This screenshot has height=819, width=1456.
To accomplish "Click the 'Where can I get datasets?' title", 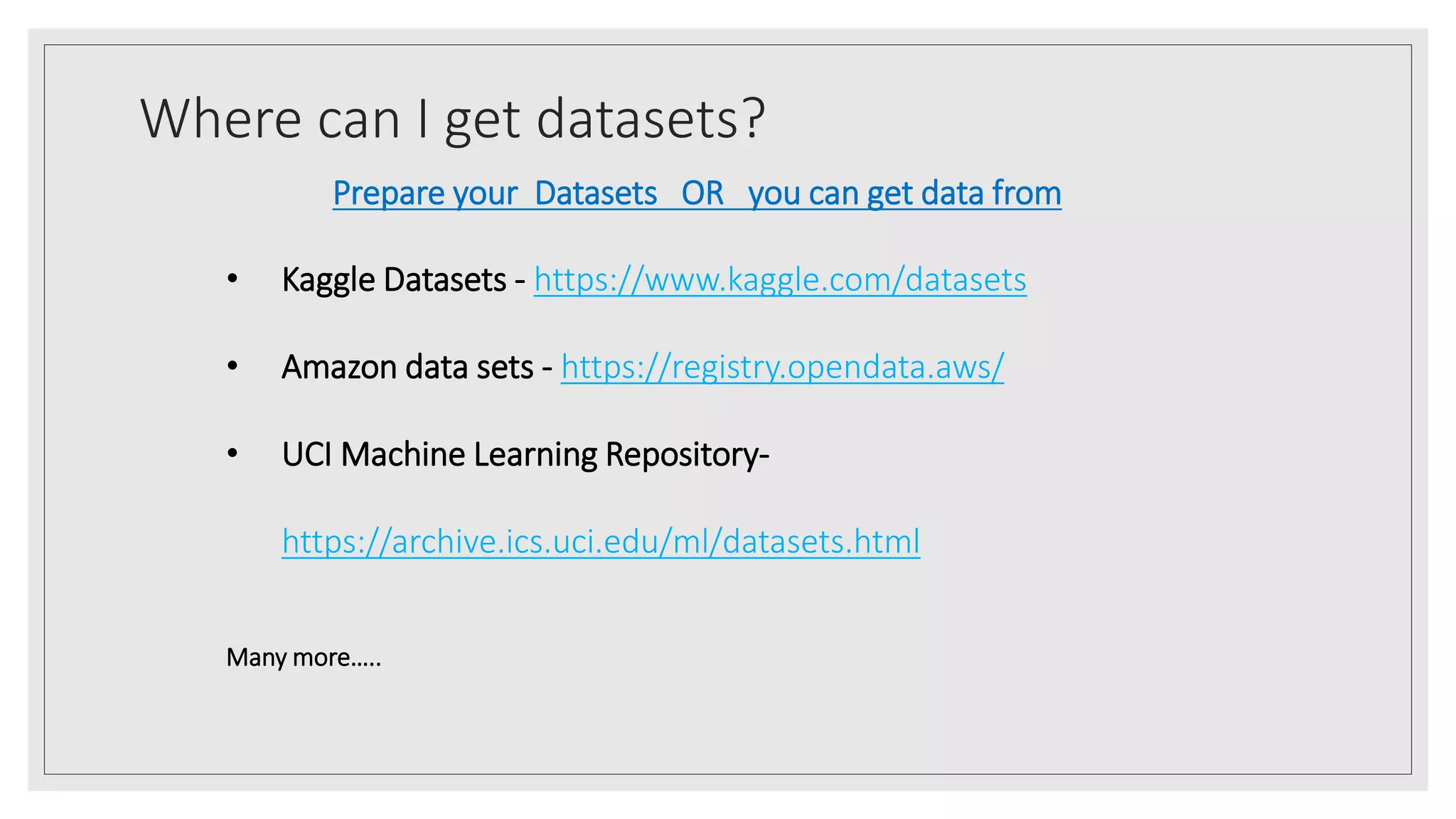I will point(453,119).
